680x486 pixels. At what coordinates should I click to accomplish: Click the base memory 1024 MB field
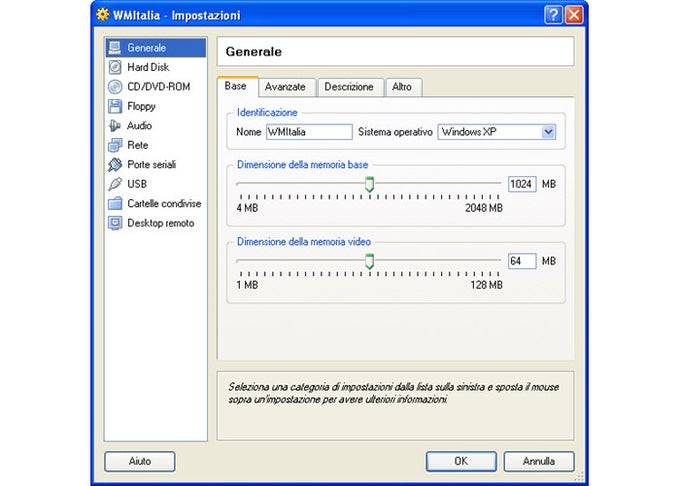pyautogui.click(x=522, y=184)
